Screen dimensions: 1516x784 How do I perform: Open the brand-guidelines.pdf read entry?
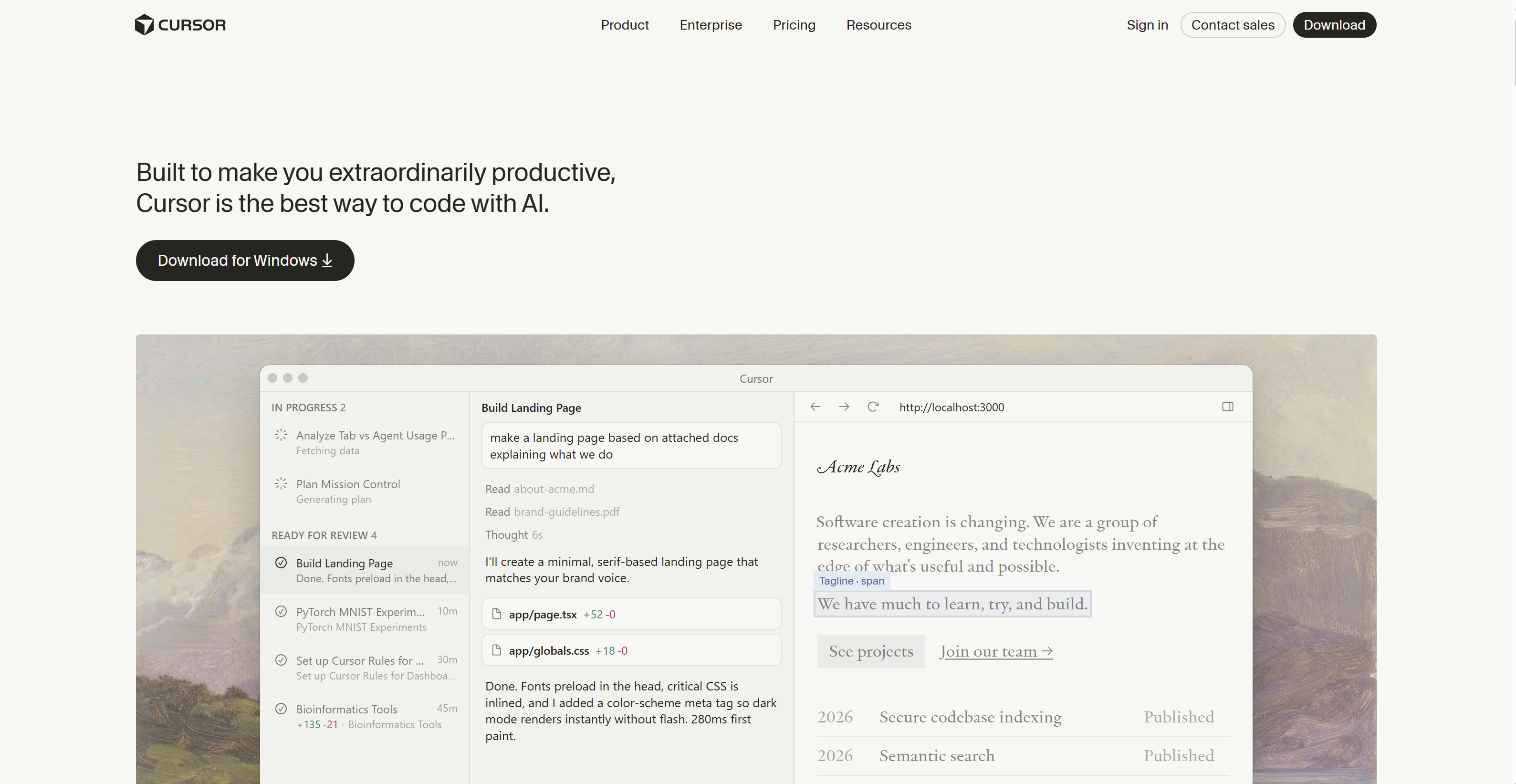pos(552,512)
